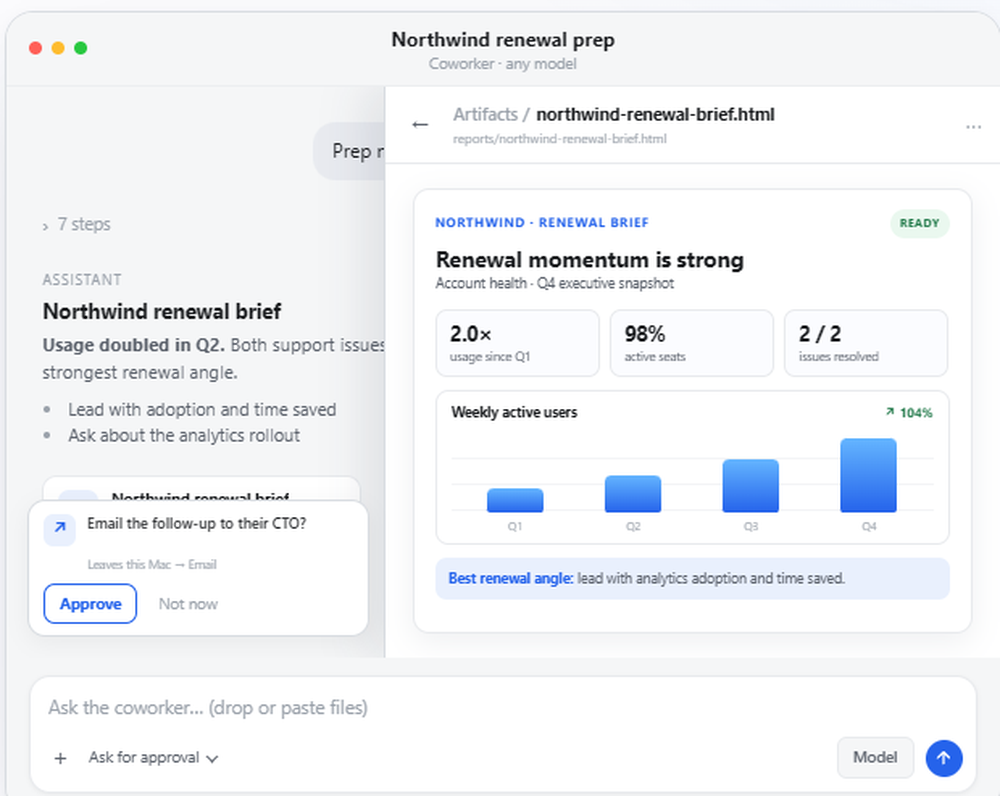1000x796 pixels.
Task: Open the Model selector button
Action: pyautogui.click(x=875, y=758)
